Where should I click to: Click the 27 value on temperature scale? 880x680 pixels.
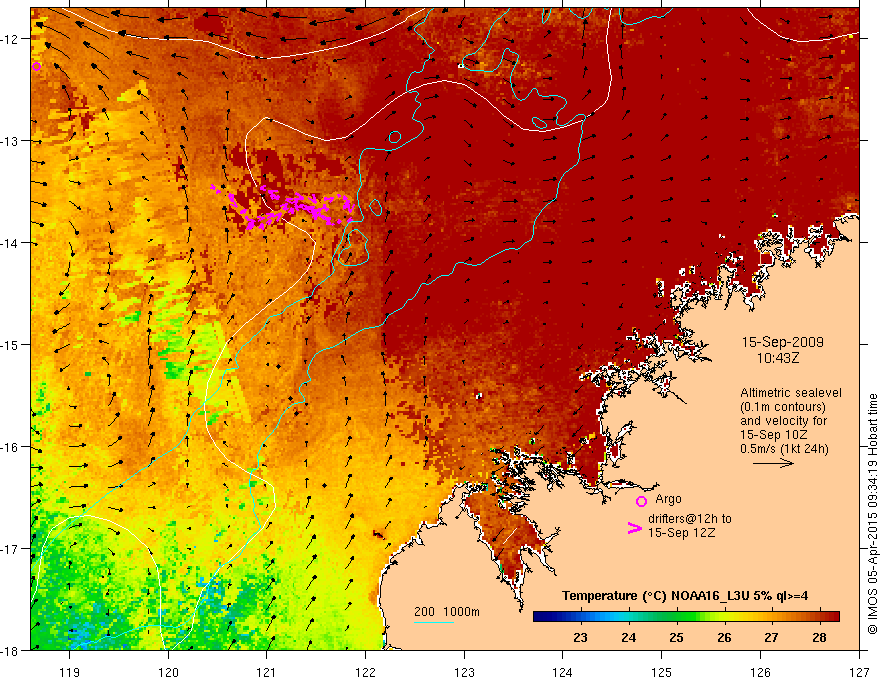click(771, 637)
